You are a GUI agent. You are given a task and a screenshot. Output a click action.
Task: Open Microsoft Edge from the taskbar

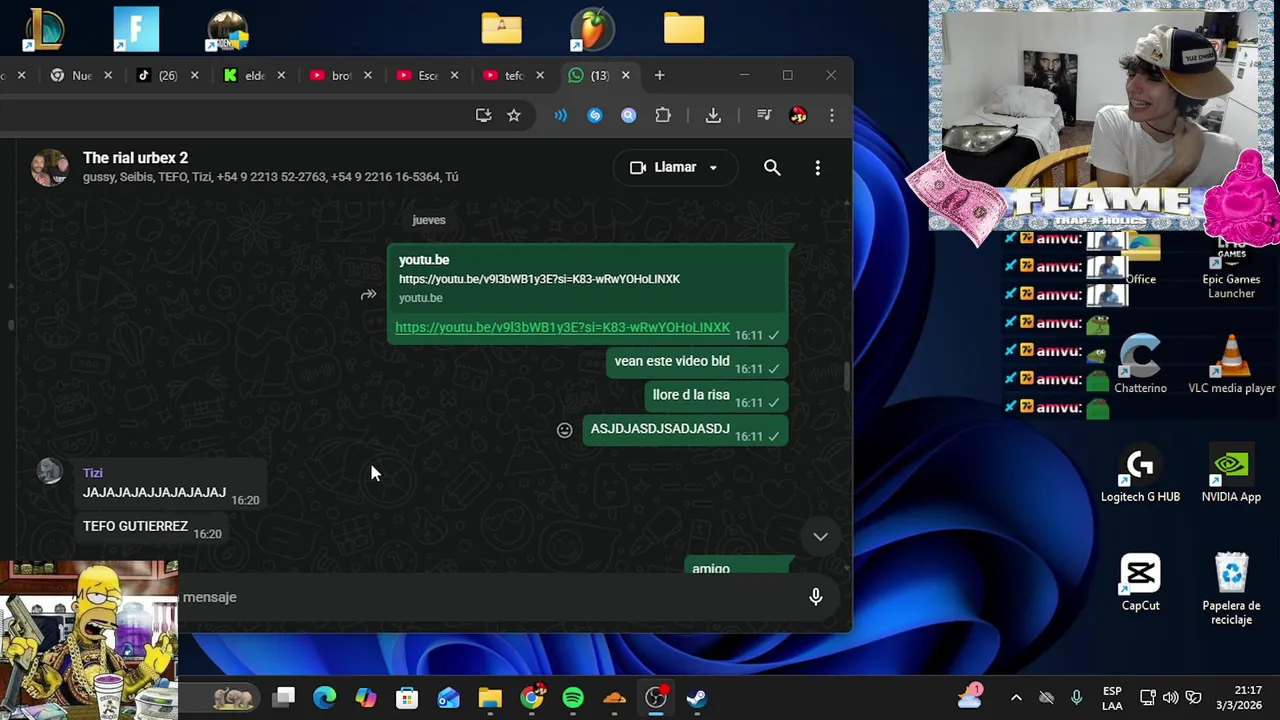(x=325, y=697)
